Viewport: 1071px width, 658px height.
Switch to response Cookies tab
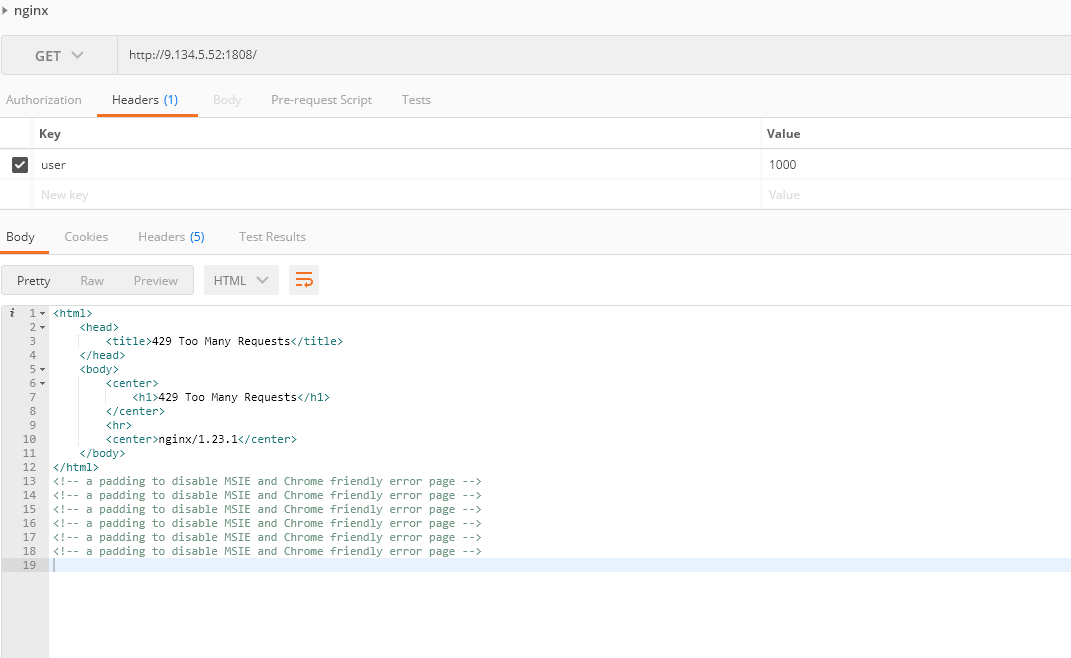point(86,237)
